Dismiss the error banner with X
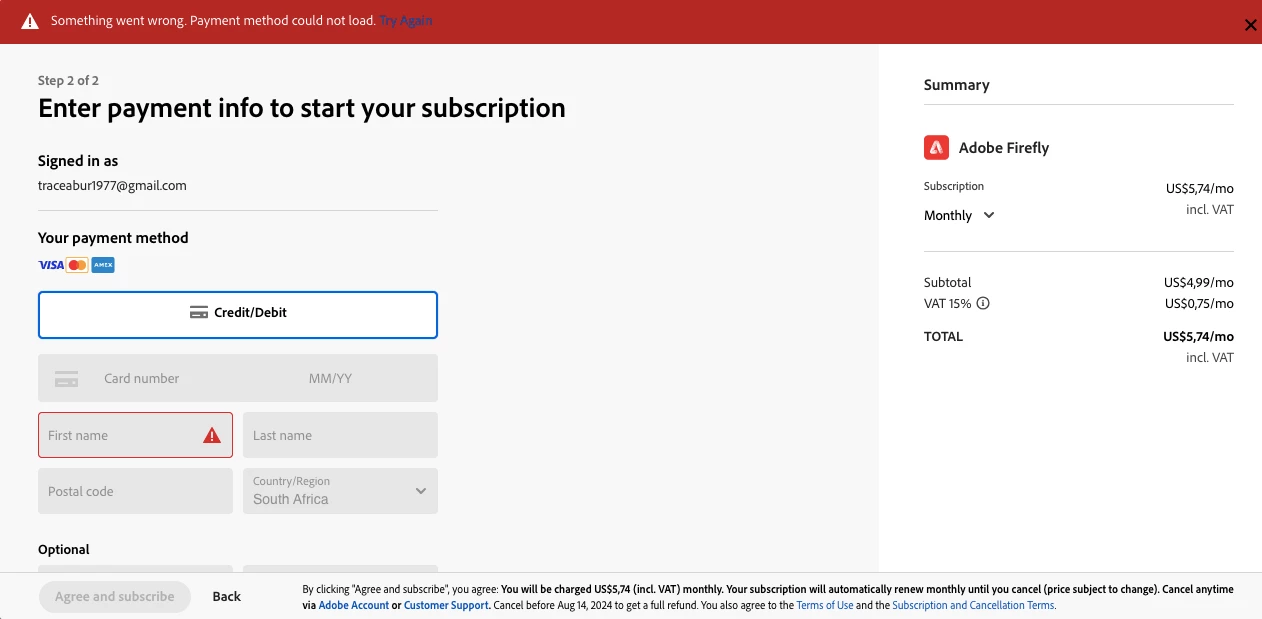Screen dimensions: 1262x619 1250,25
